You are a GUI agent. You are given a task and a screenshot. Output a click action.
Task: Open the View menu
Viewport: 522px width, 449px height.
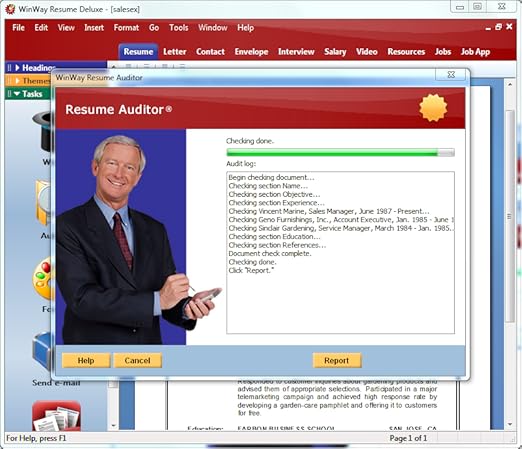[66, 28]
